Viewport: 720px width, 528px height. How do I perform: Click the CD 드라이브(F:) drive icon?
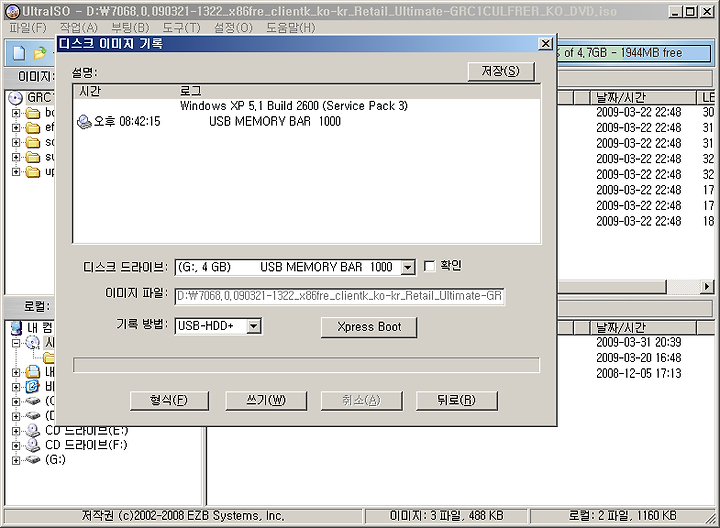[x=33, y=445]
